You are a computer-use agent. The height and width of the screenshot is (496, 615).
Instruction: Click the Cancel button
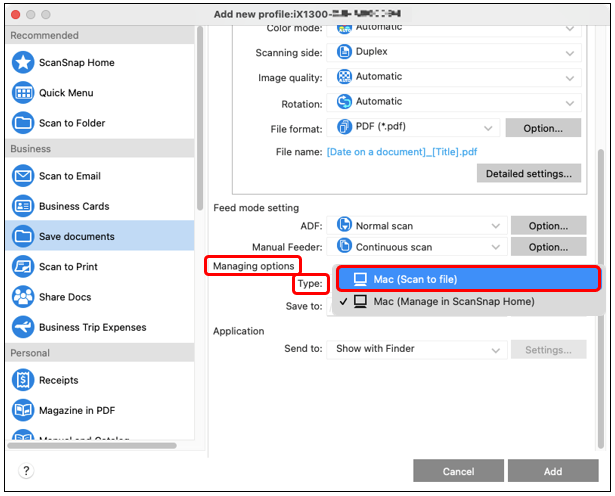[x=459, y=471]
